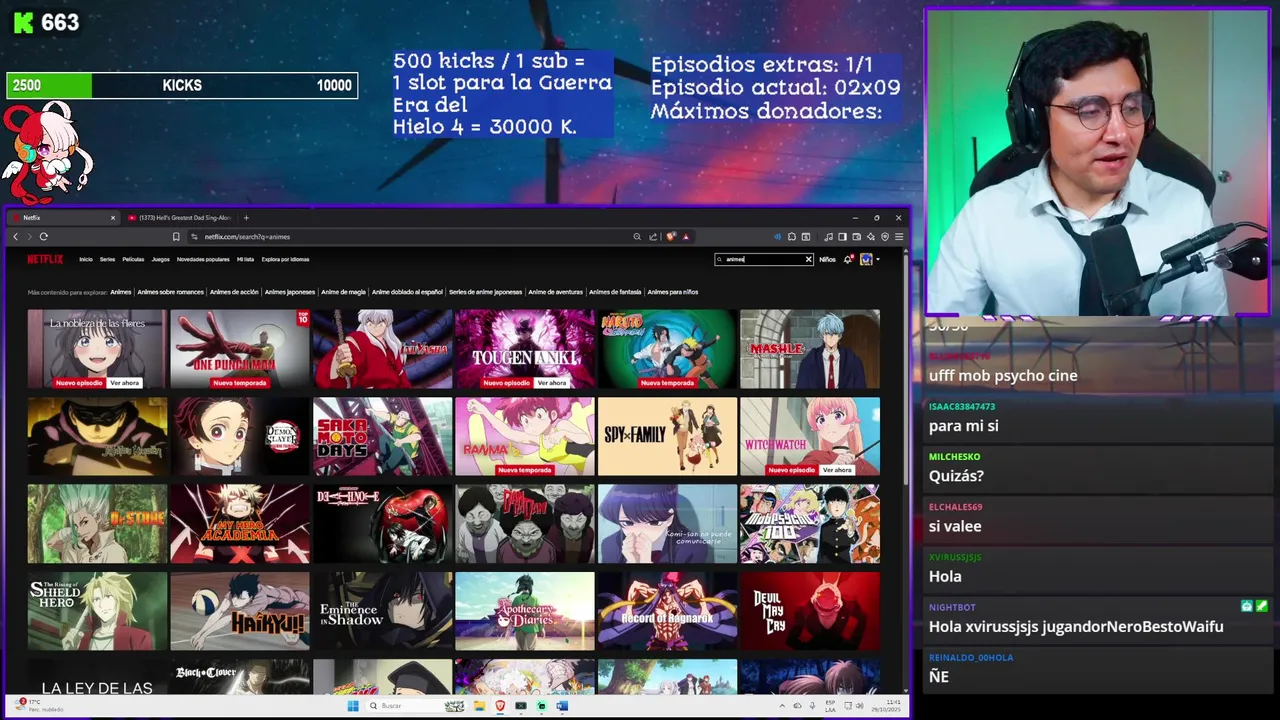The height and width of the screenshot is (720, 1280).
Task: Open the Haikyu!! thumbnail
Action: [x=240, y=611]
